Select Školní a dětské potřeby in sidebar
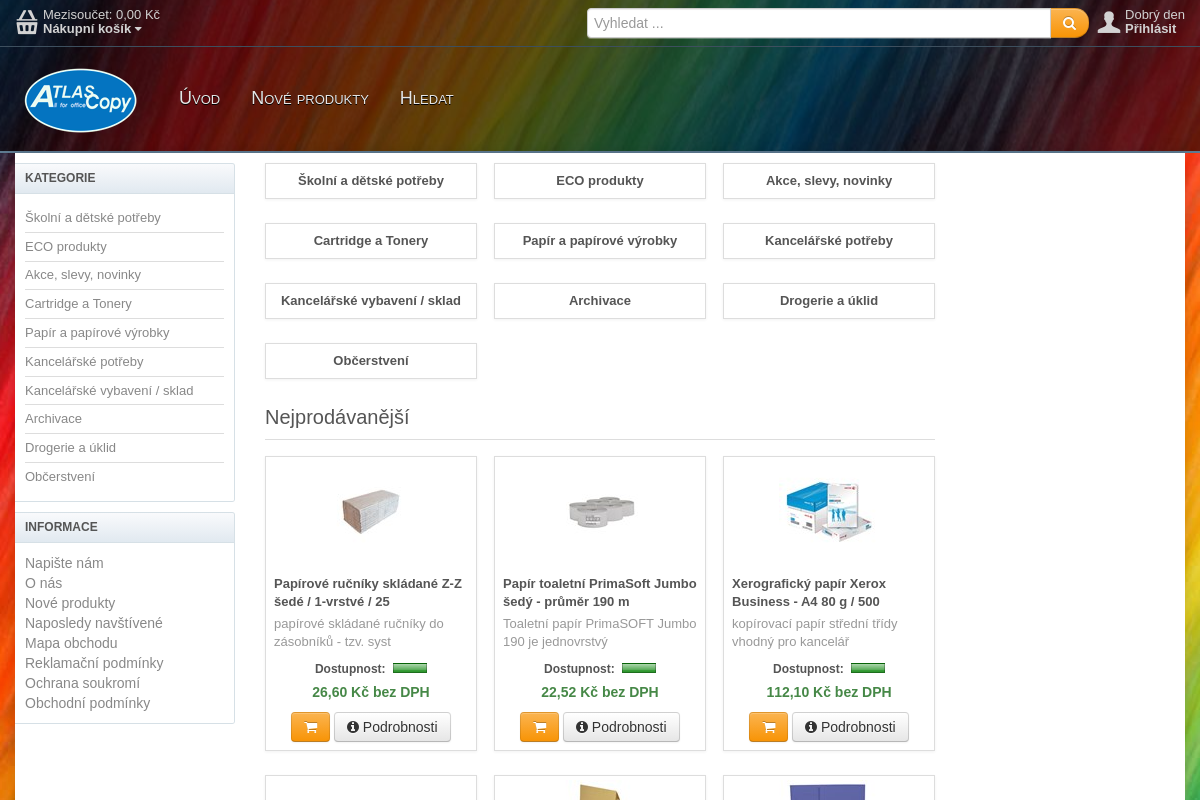The width and height of the screenshot is (1200, 800). (x=93, y=218)
